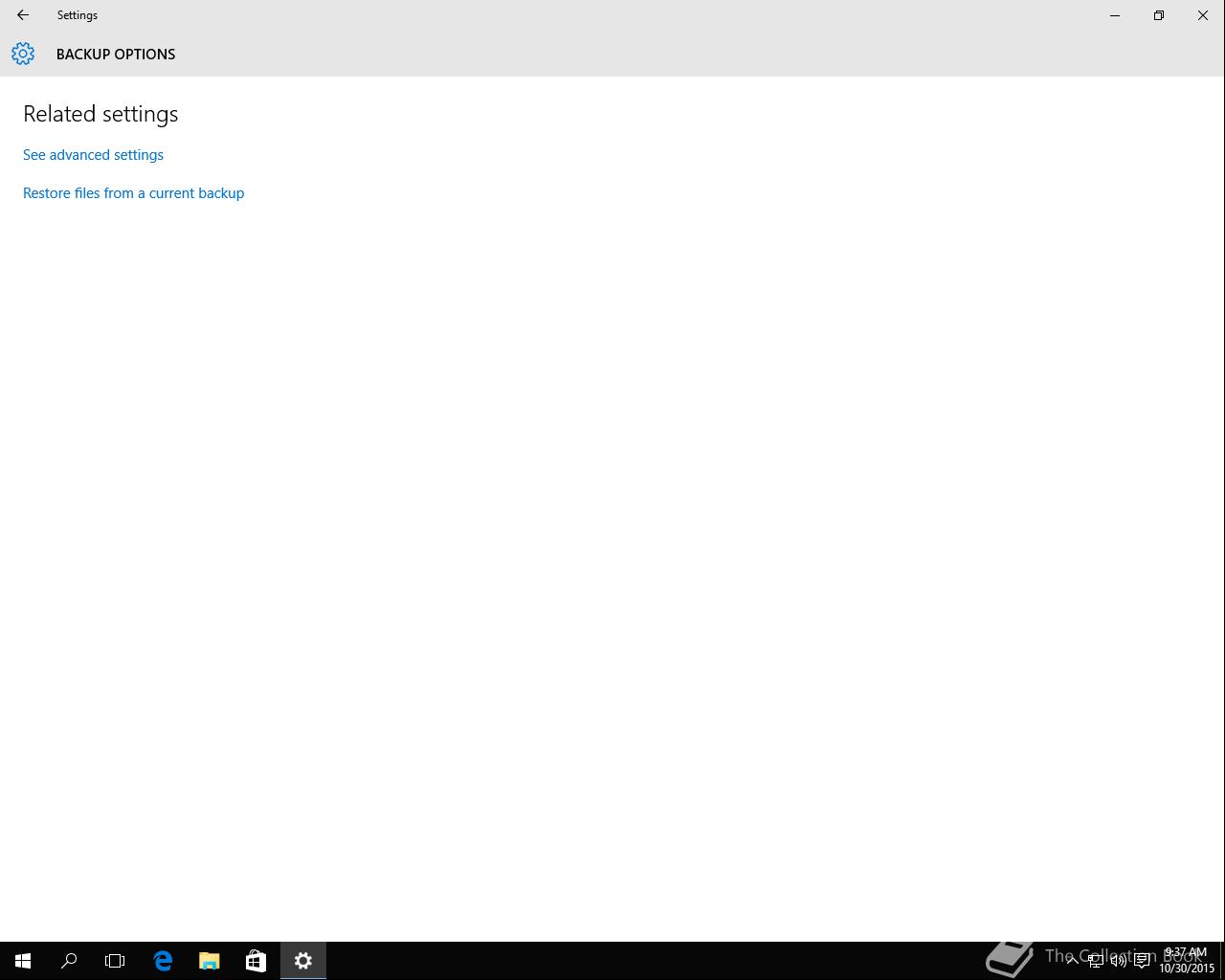This screenshot has width=1225, height=980.
Task: Click the Related settings heading
Action: pyautogui.click(x=100, y=114)
